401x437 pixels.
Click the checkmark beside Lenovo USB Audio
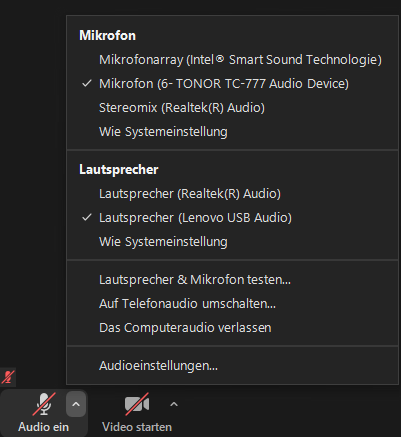point(87,217)
